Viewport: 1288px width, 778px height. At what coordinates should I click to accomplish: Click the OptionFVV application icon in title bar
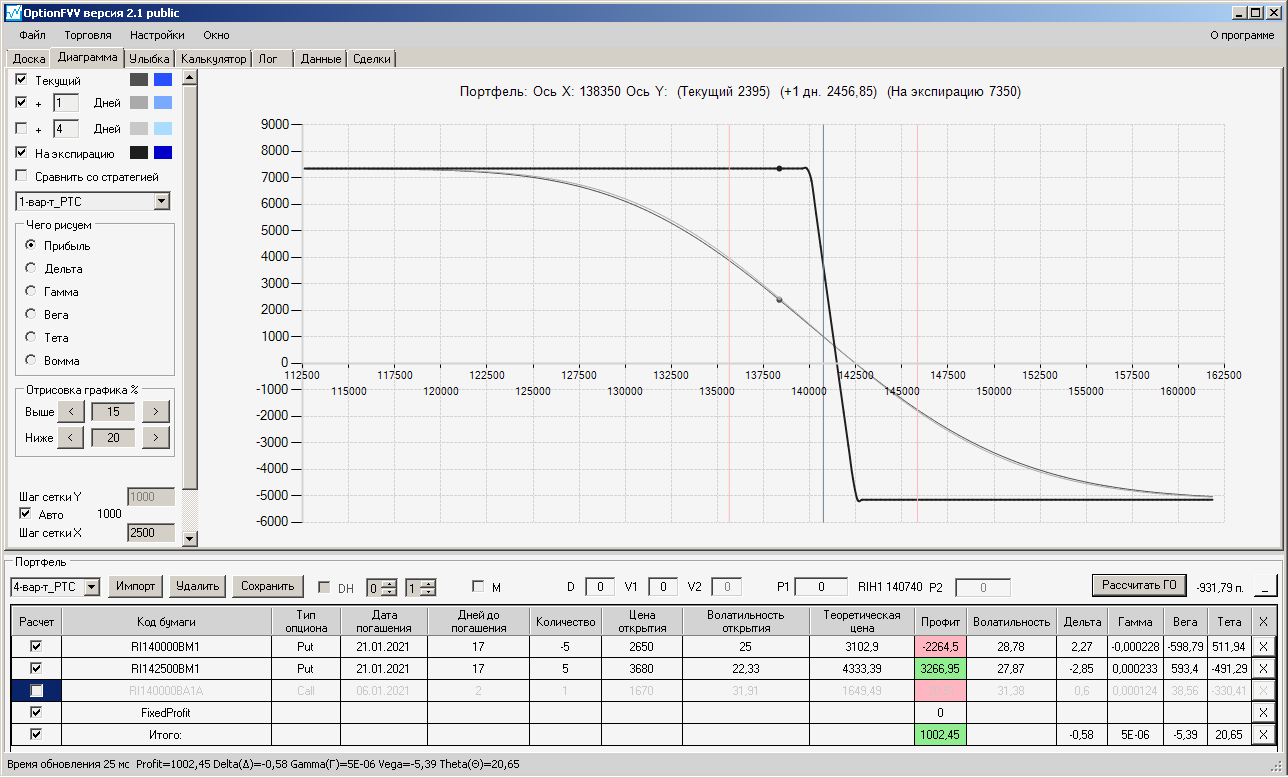click(x=12, y=12)
